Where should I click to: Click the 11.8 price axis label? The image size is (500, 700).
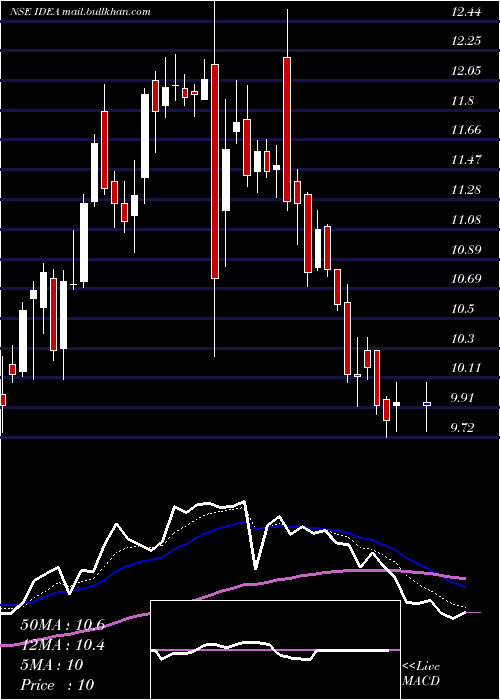tap(462, 100)
